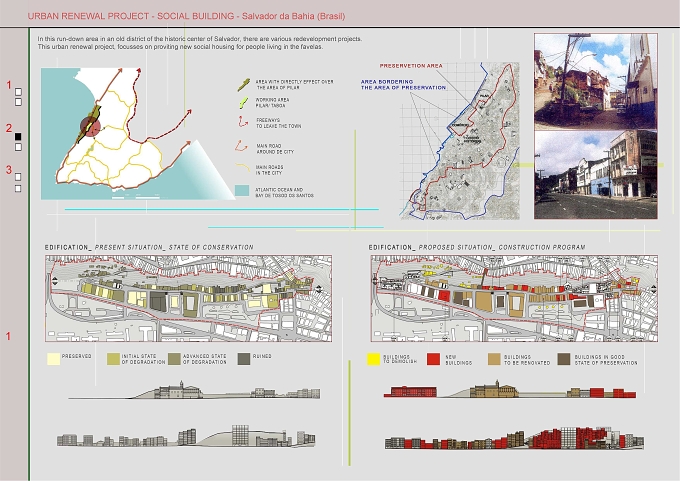Click the red New Buildings legend swatch

point(434,359)
